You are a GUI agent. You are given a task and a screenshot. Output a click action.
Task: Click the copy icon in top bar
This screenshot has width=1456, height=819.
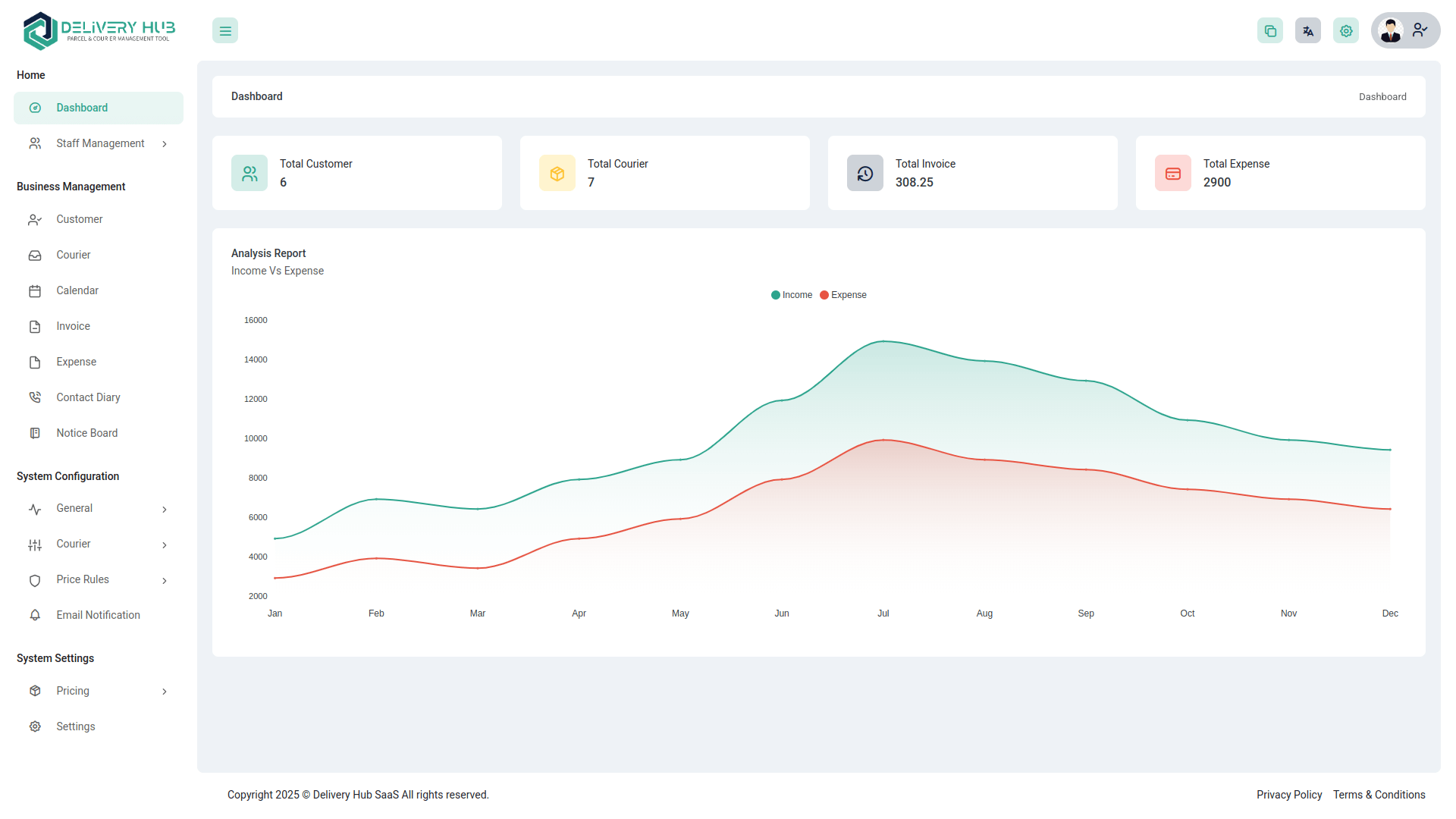[1270, 31]
